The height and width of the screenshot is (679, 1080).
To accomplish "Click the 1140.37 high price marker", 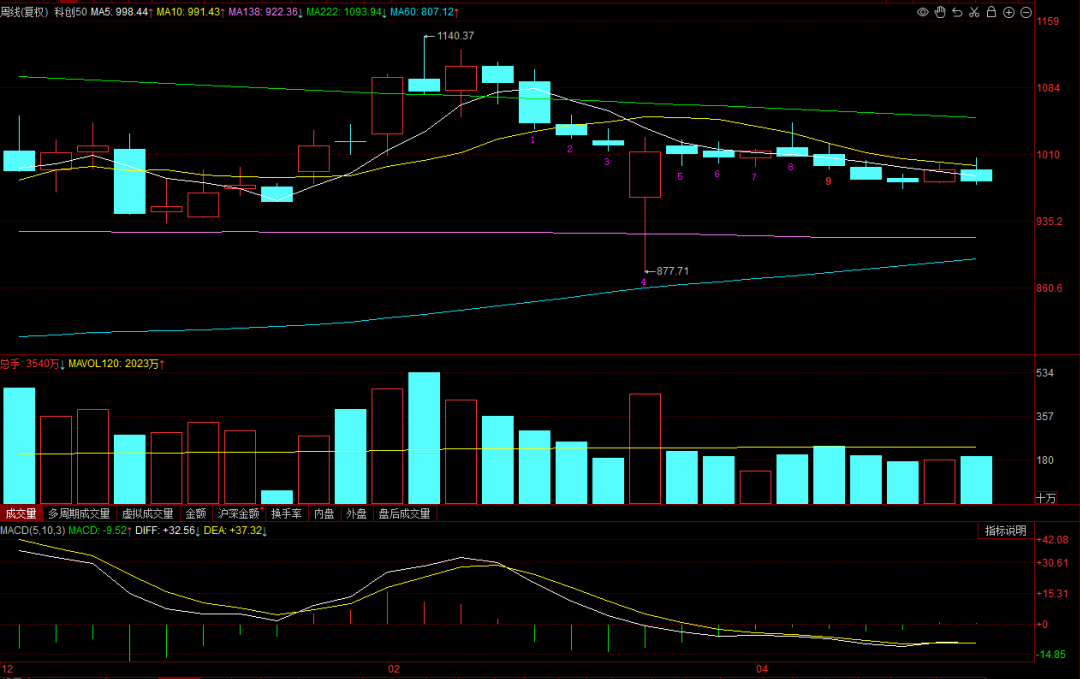I will pyautogui.click(x=455, y=36).
